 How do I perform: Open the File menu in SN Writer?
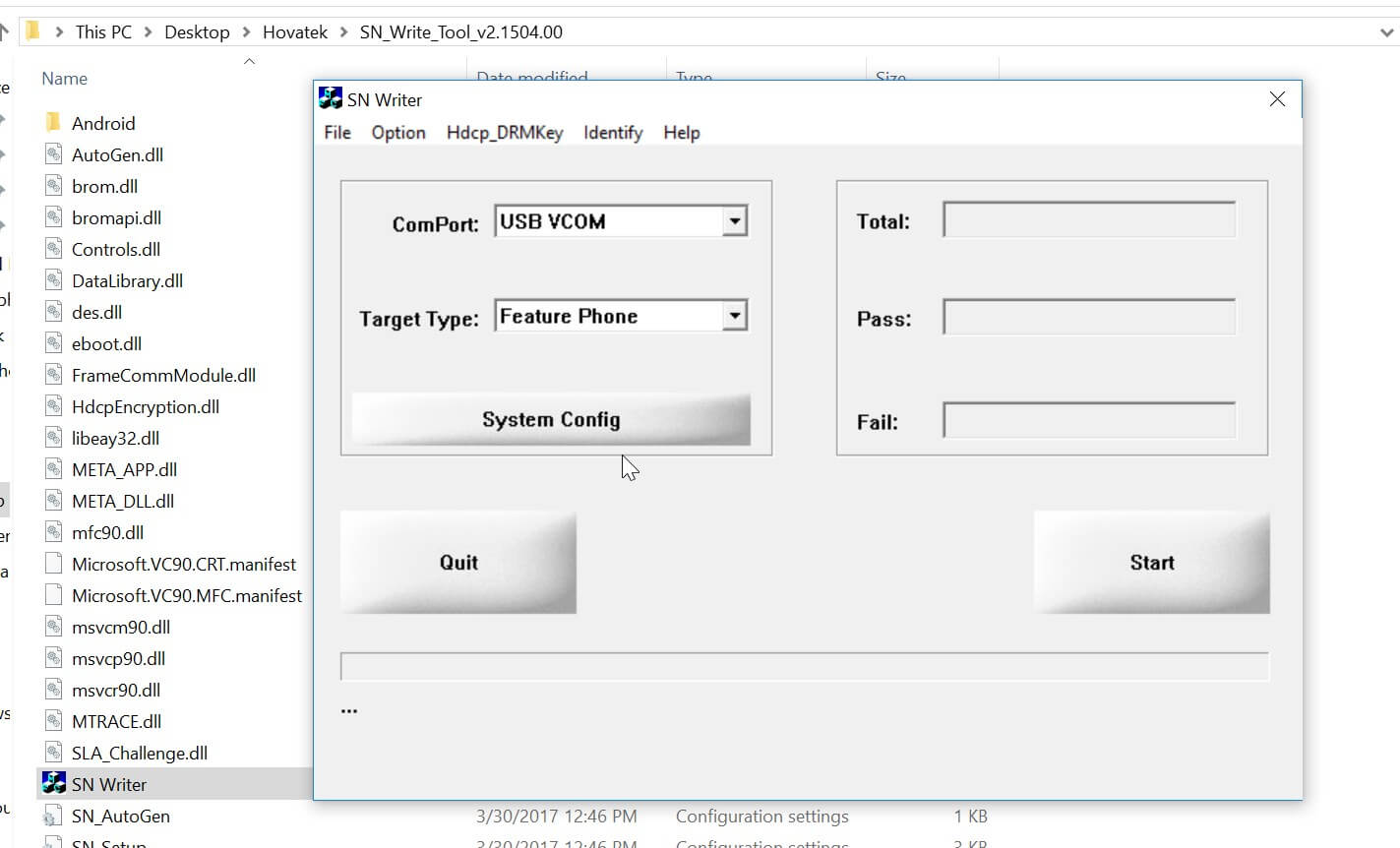point(336,132)
